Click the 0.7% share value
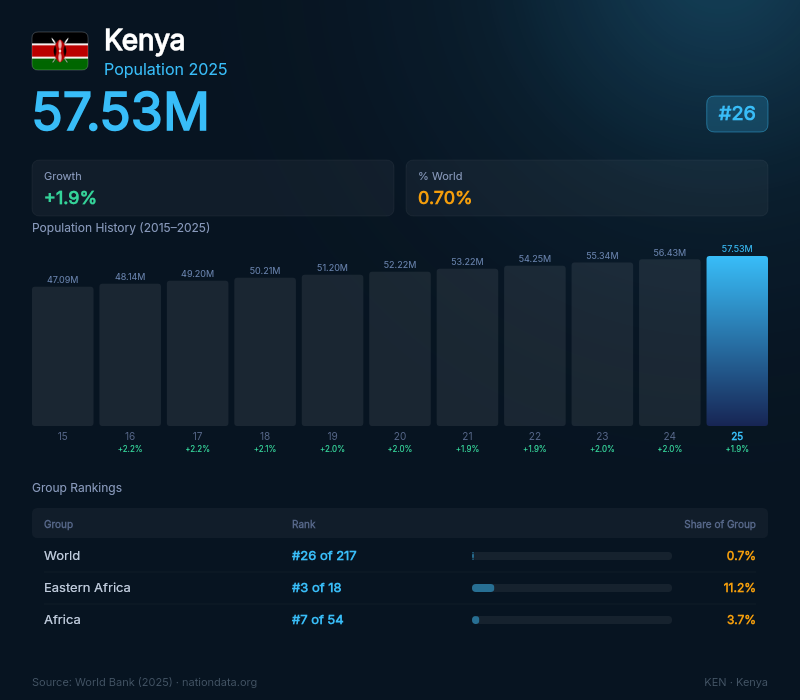Screen dimensions: 800x700 (741, 556)
